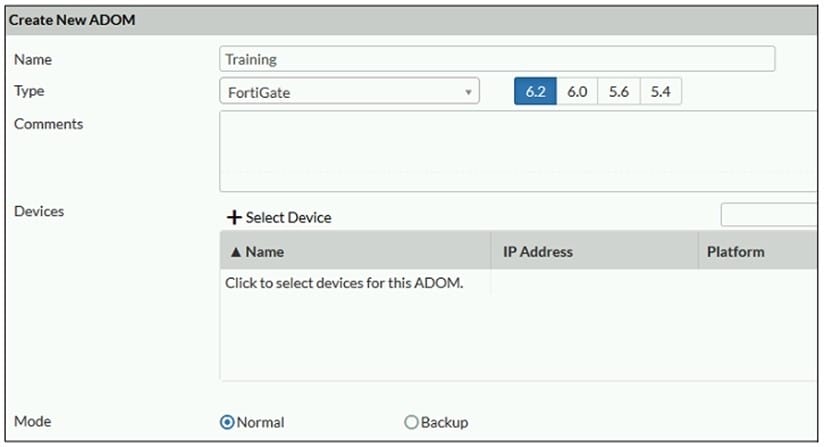Sort devices by IP Address column

click(538, 252)
